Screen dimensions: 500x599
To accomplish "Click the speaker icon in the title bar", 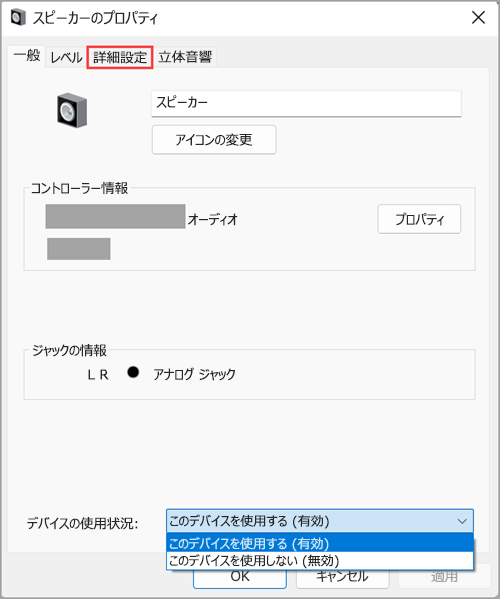I will pos(18,17).
